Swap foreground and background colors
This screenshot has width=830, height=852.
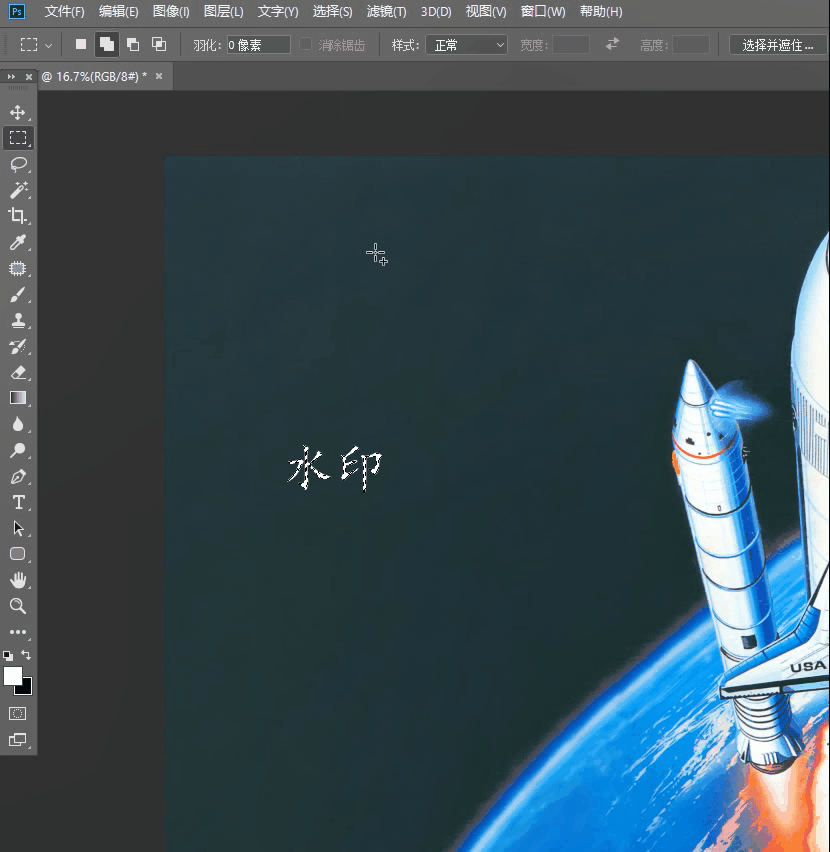[26, 655]
